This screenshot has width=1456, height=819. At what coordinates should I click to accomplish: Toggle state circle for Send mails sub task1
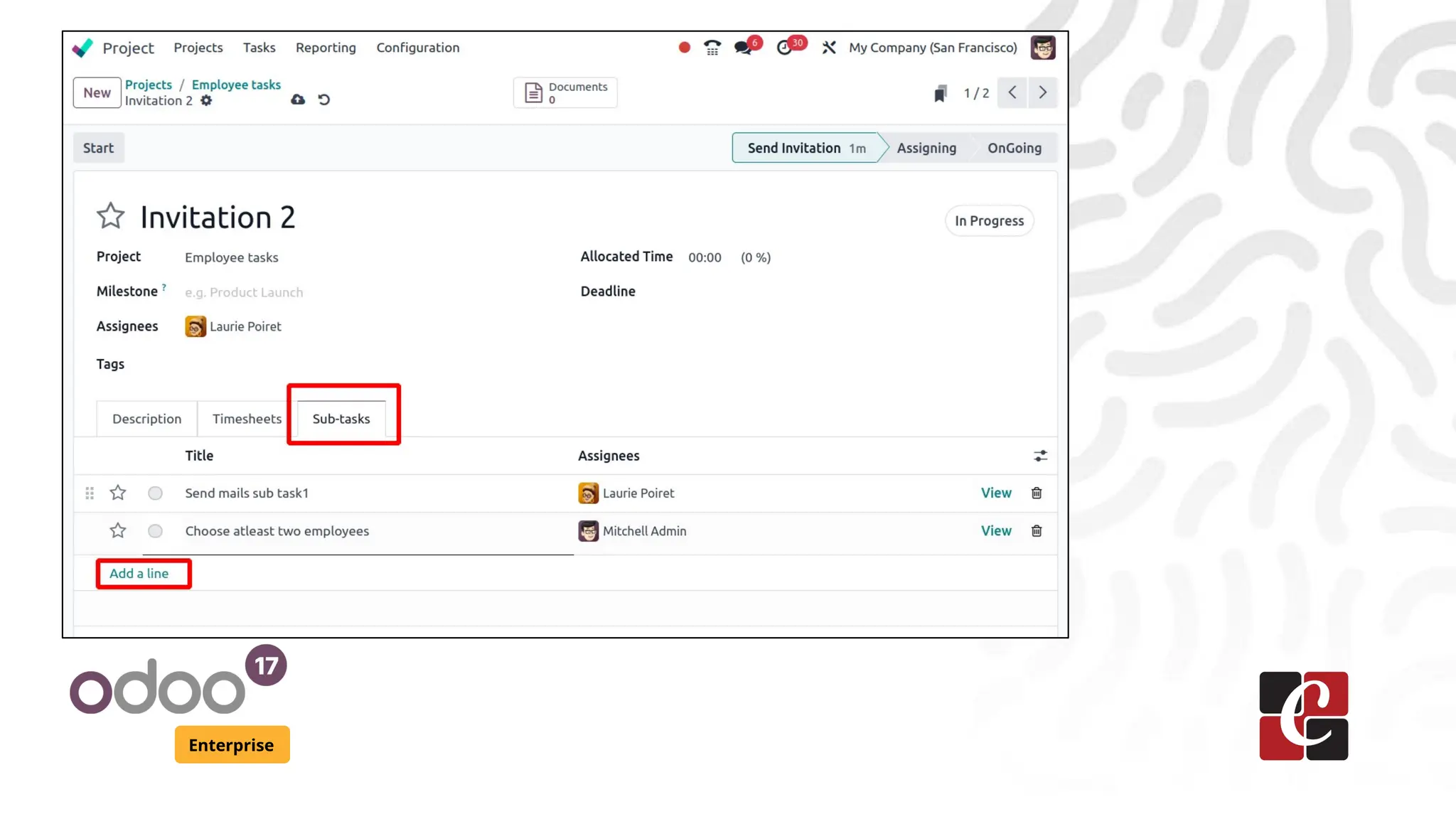click(155, 493)
